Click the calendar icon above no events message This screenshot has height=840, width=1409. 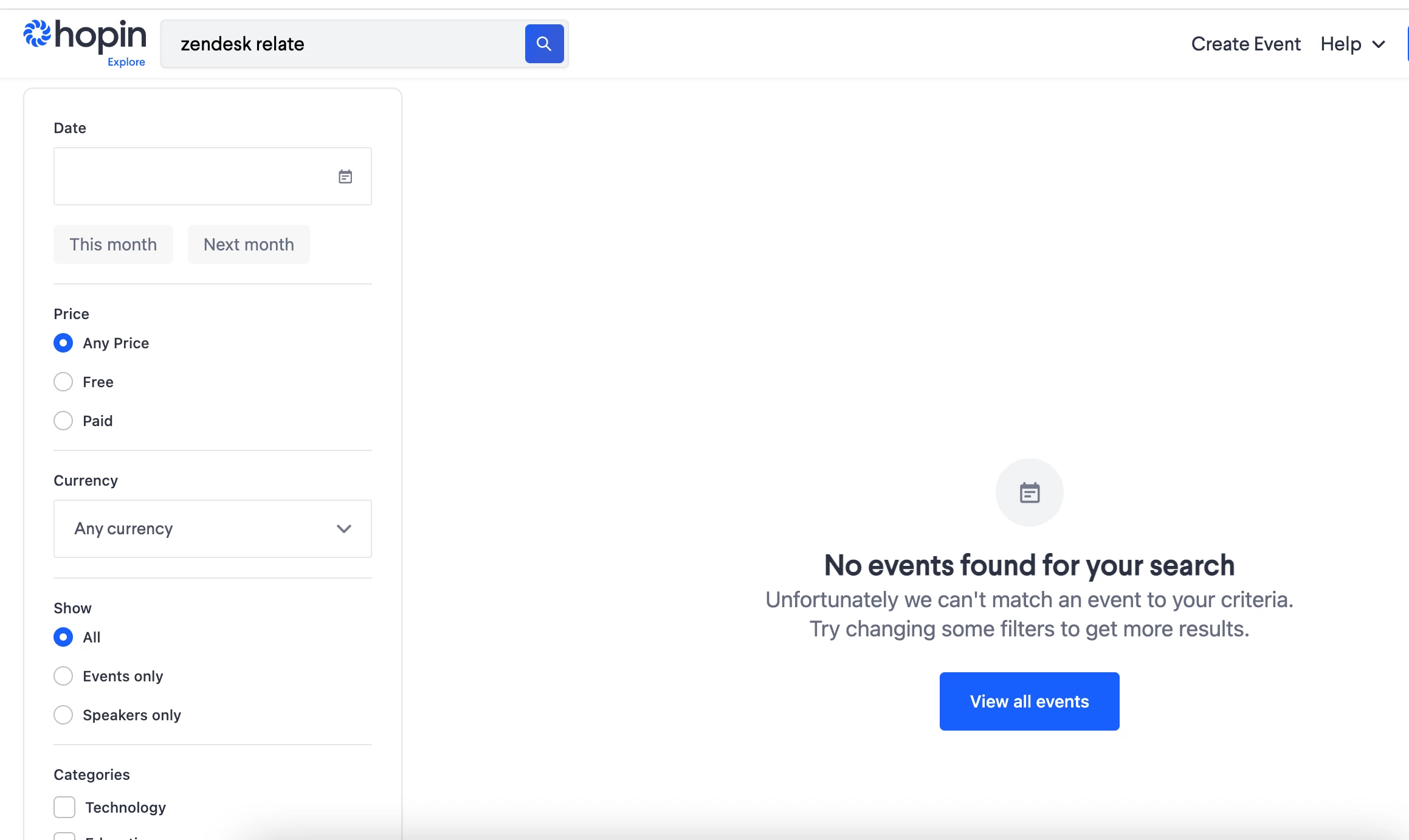point(1029,492)
